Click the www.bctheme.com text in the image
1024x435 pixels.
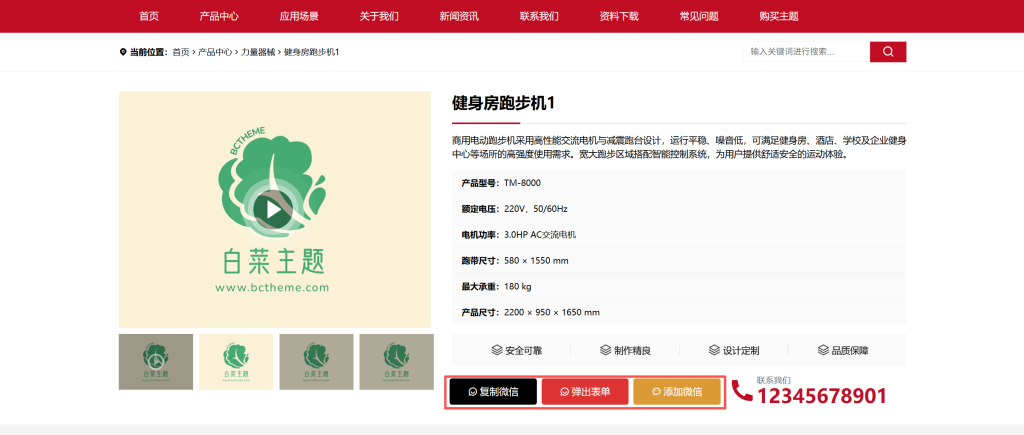272,287
